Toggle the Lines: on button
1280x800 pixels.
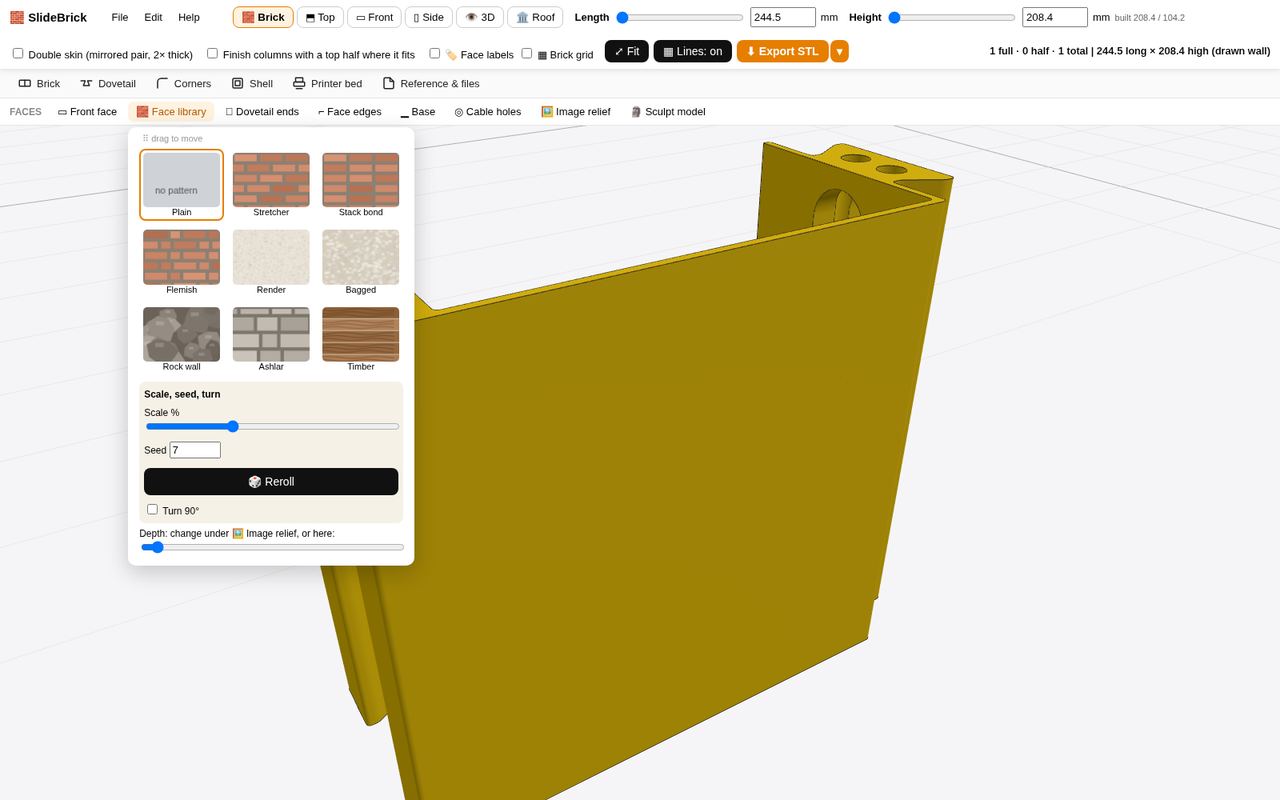pos(692,51)
